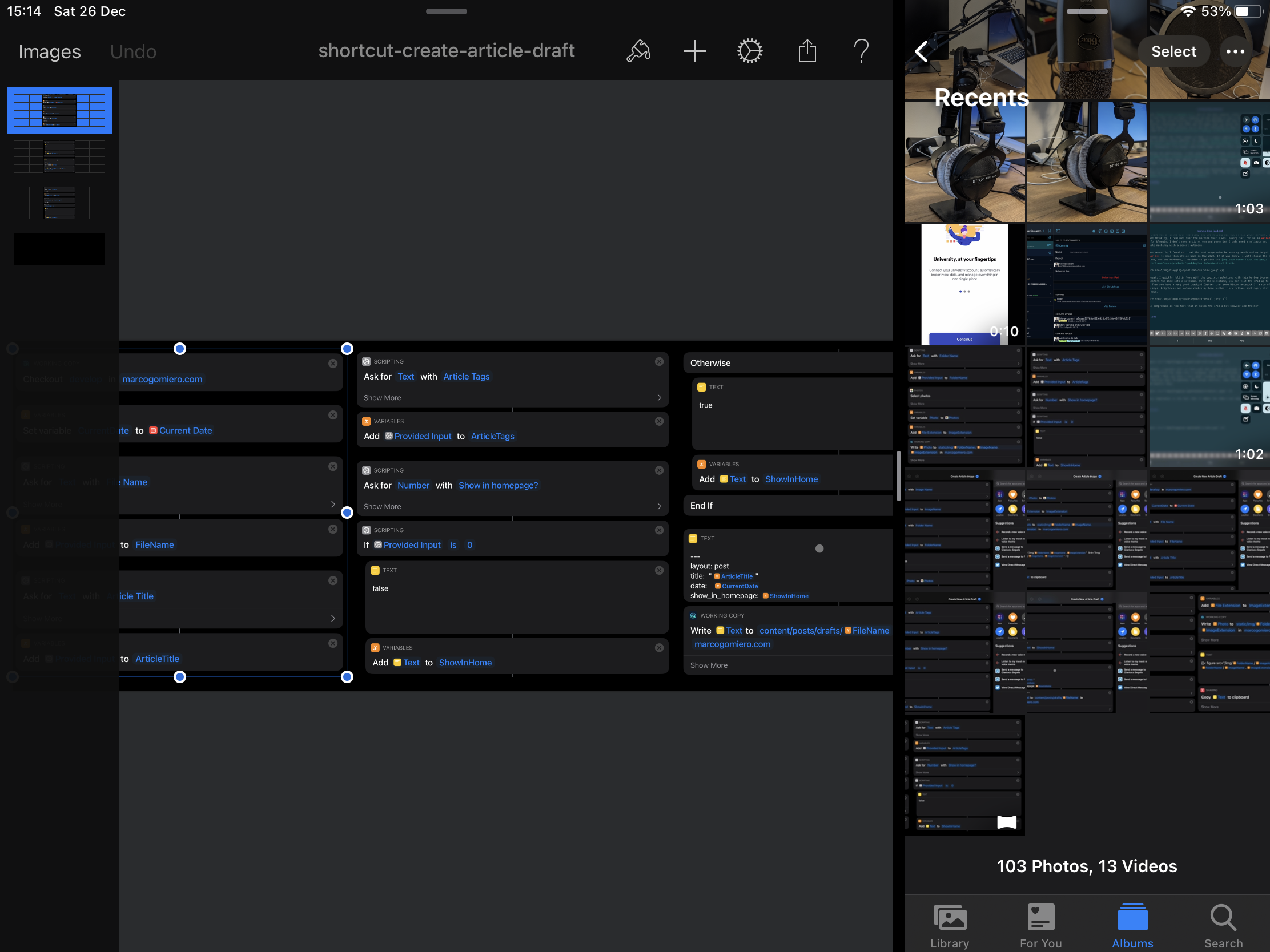Screen dimensions: 1270x952
Task: Select the black fourth page thumbnail
Action: click(x=59, y=249)
